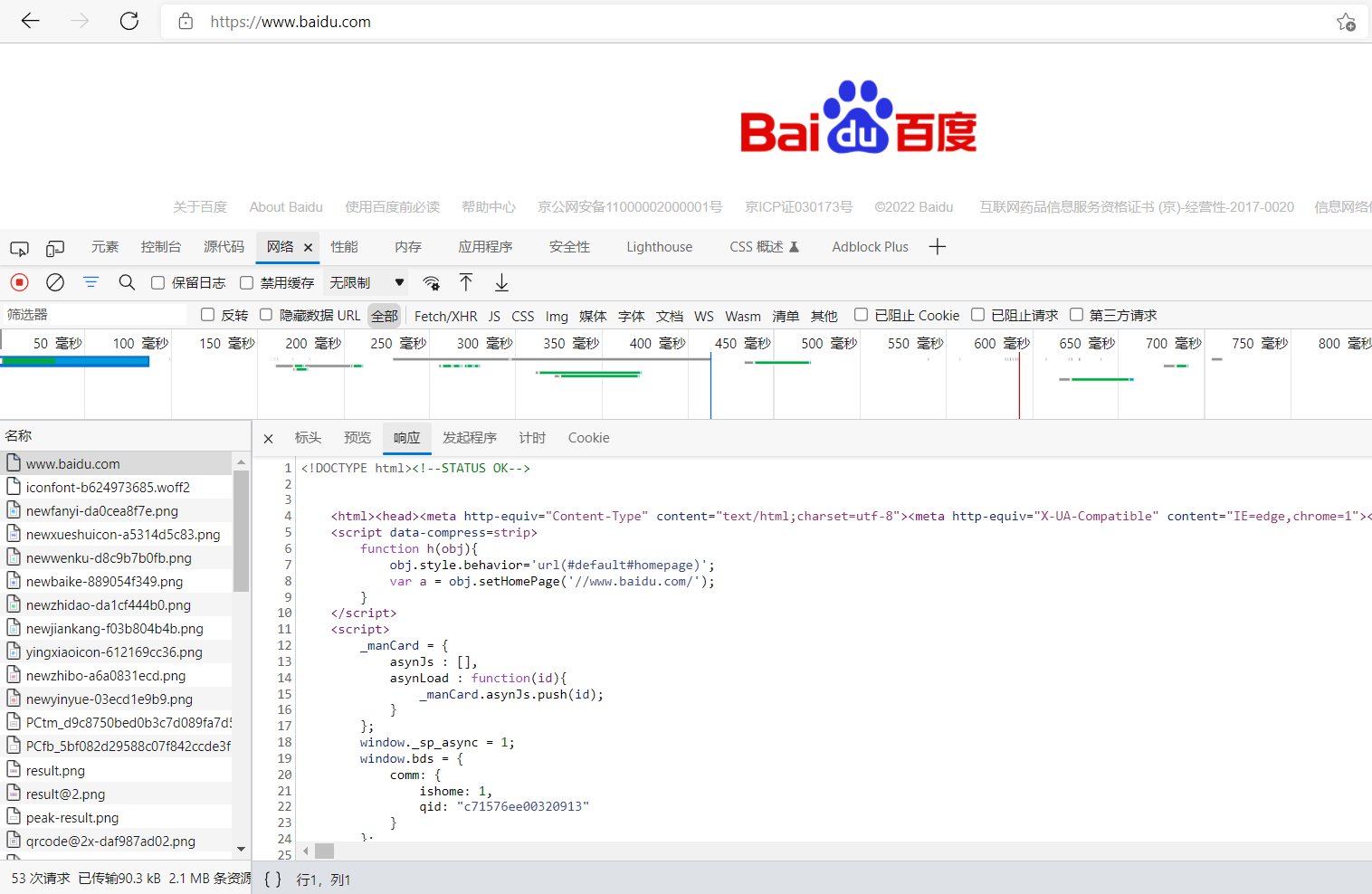Filter requests by 字体 type
The image size is (1372, 894).
[632, 316]
